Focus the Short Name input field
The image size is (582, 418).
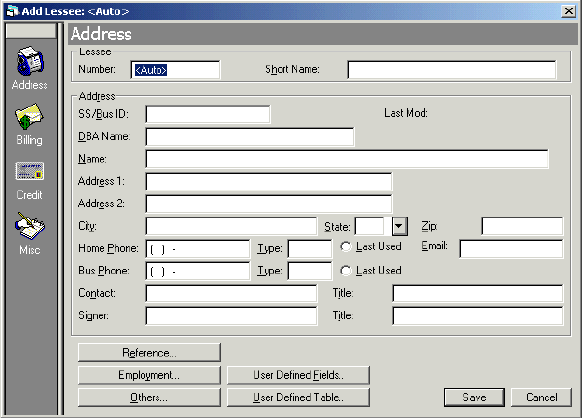click(452, 70)
